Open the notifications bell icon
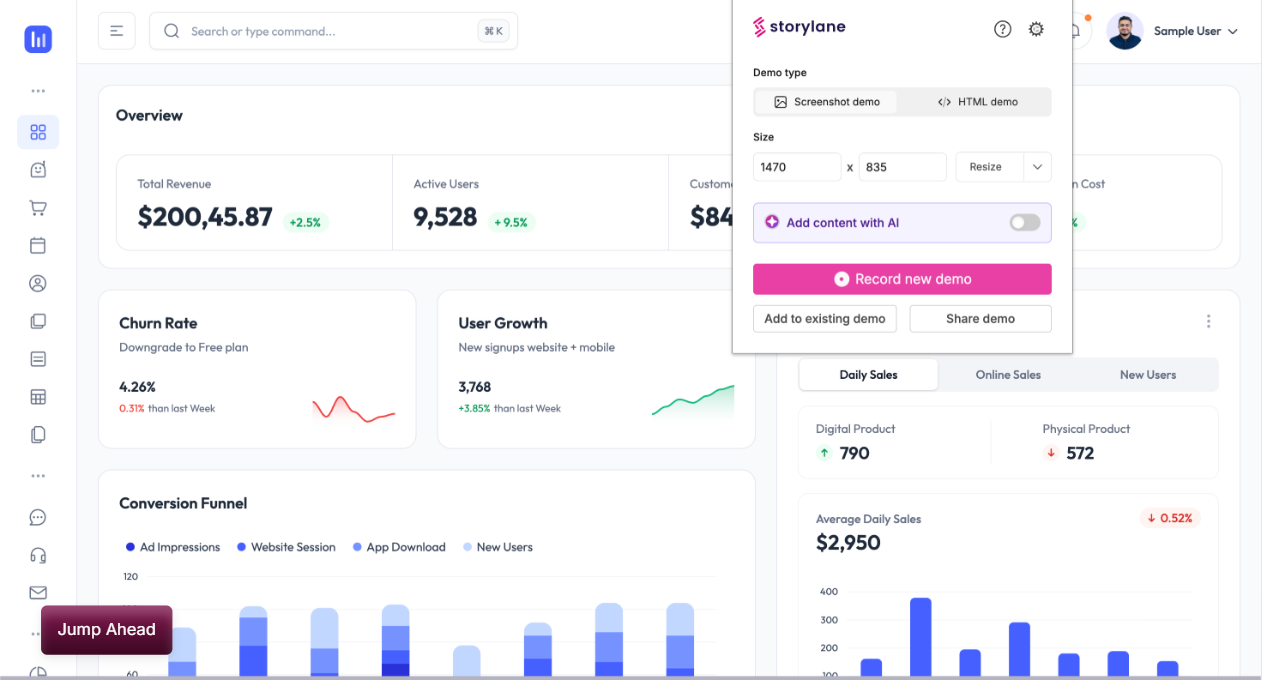 (x=1077, y=31)
